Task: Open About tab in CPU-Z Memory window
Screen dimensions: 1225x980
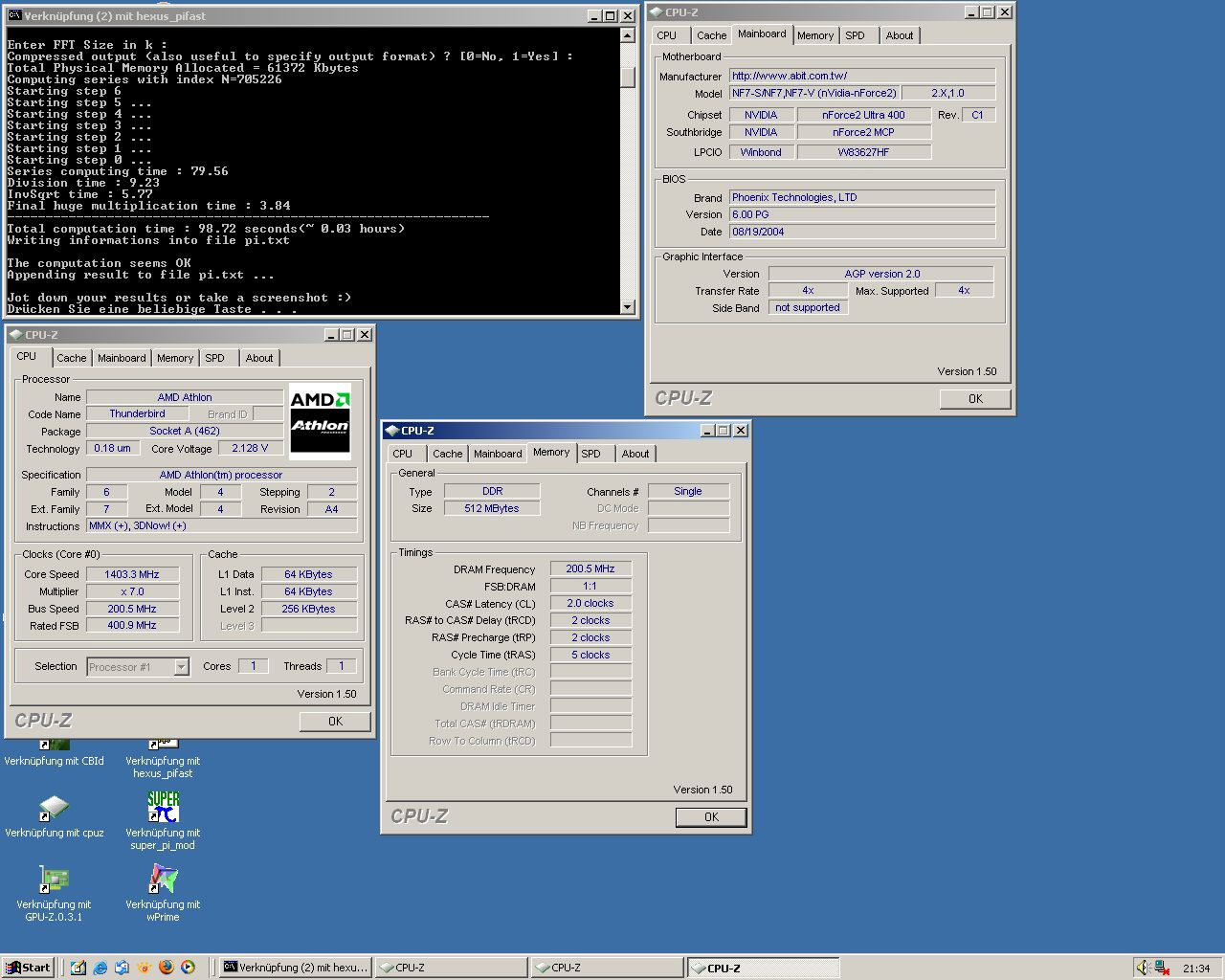Action: [635, 454]
